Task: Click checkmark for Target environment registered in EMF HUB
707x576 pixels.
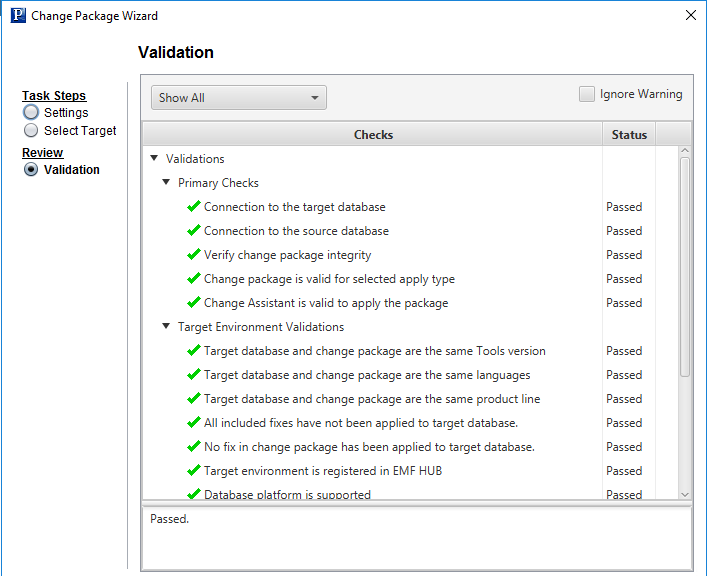Action: (194, 471)
